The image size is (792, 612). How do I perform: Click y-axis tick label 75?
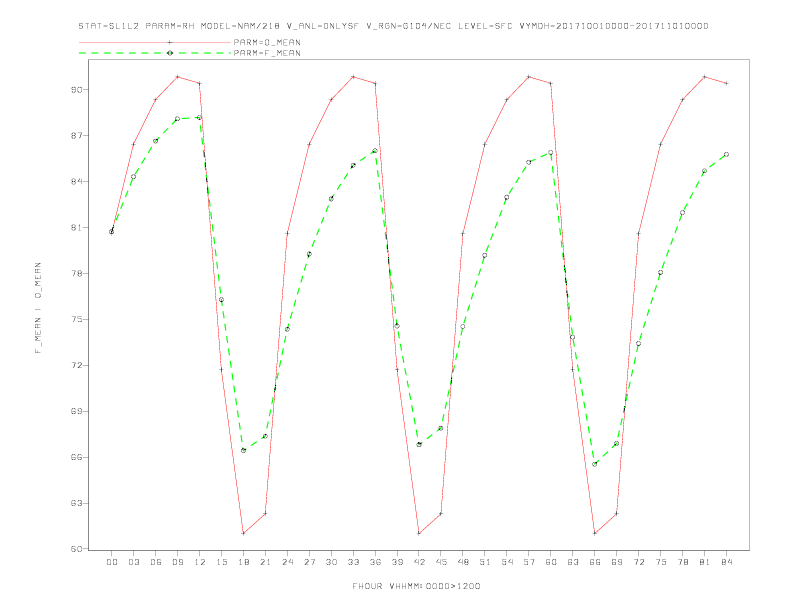click(76, 320)
